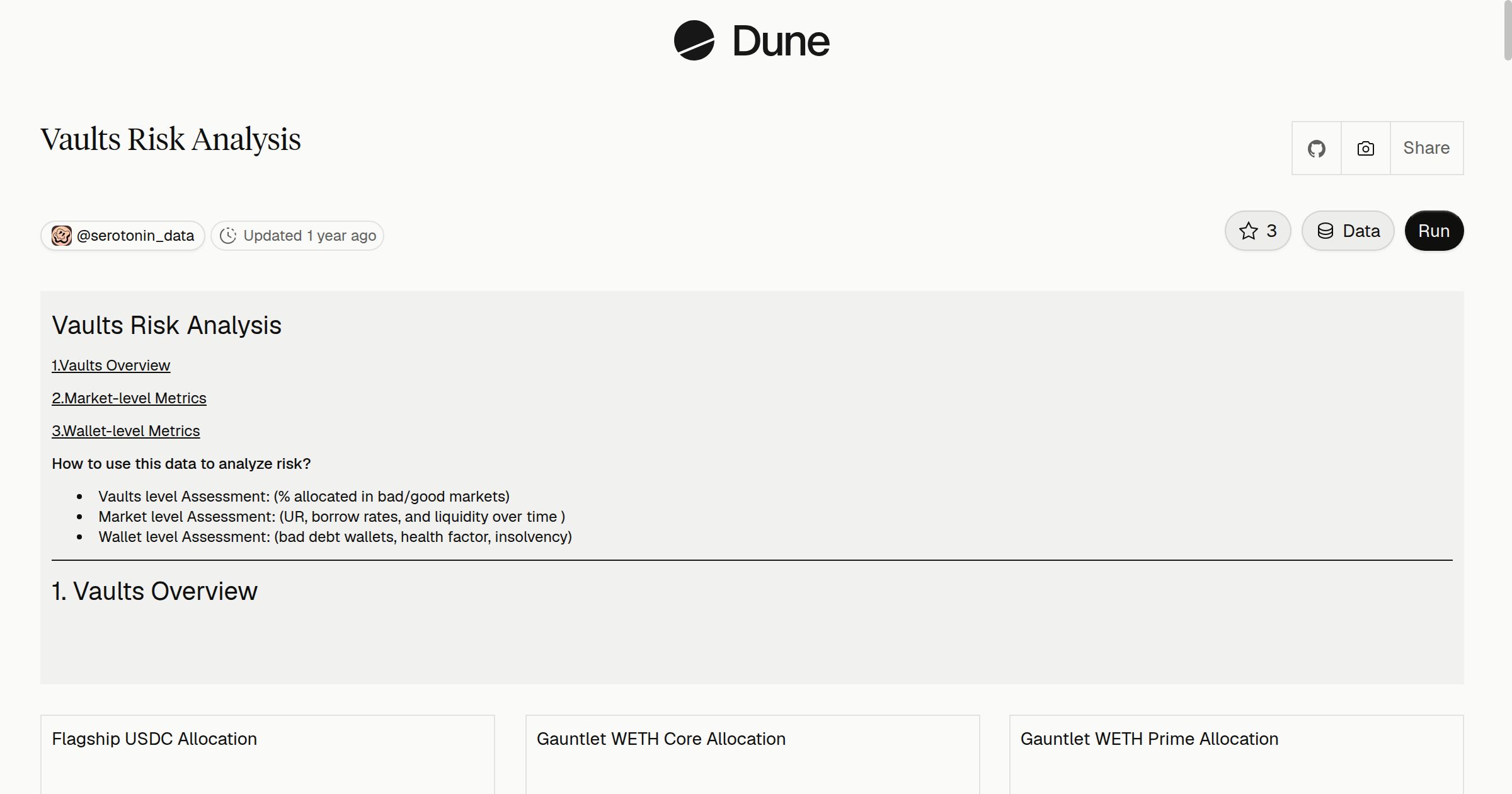Click the Updated 1 year ago badge
The width and height of the screenshot is (1512, 794).
[297, 236]
